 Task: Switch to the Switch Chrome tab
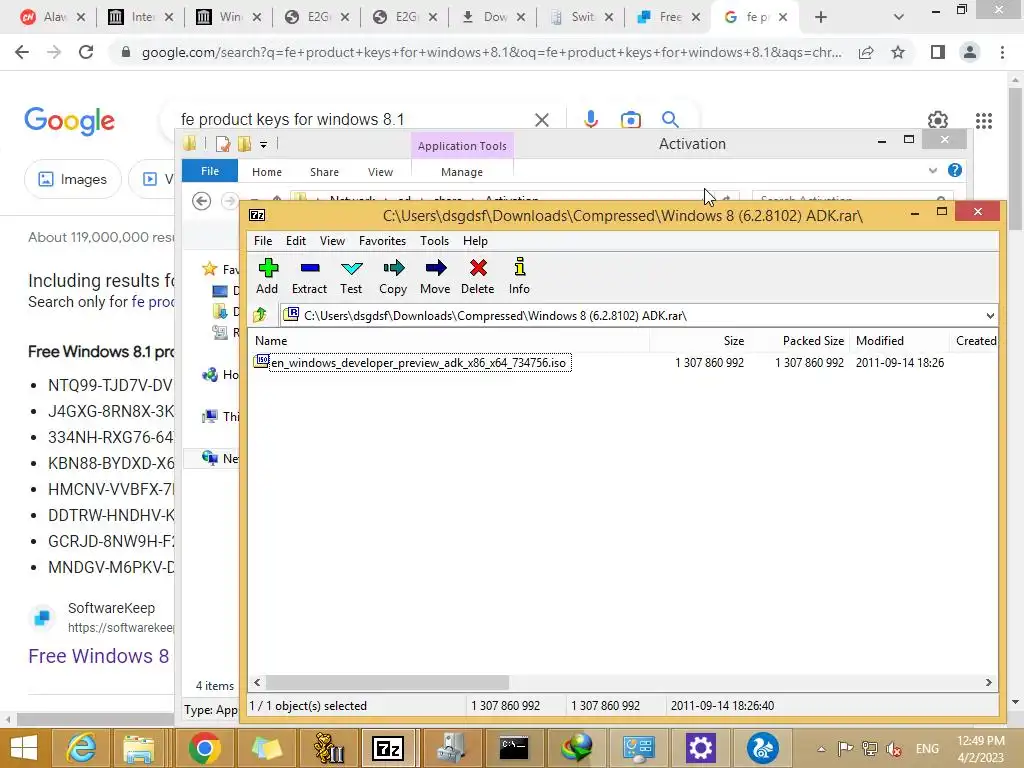(581, 18)
